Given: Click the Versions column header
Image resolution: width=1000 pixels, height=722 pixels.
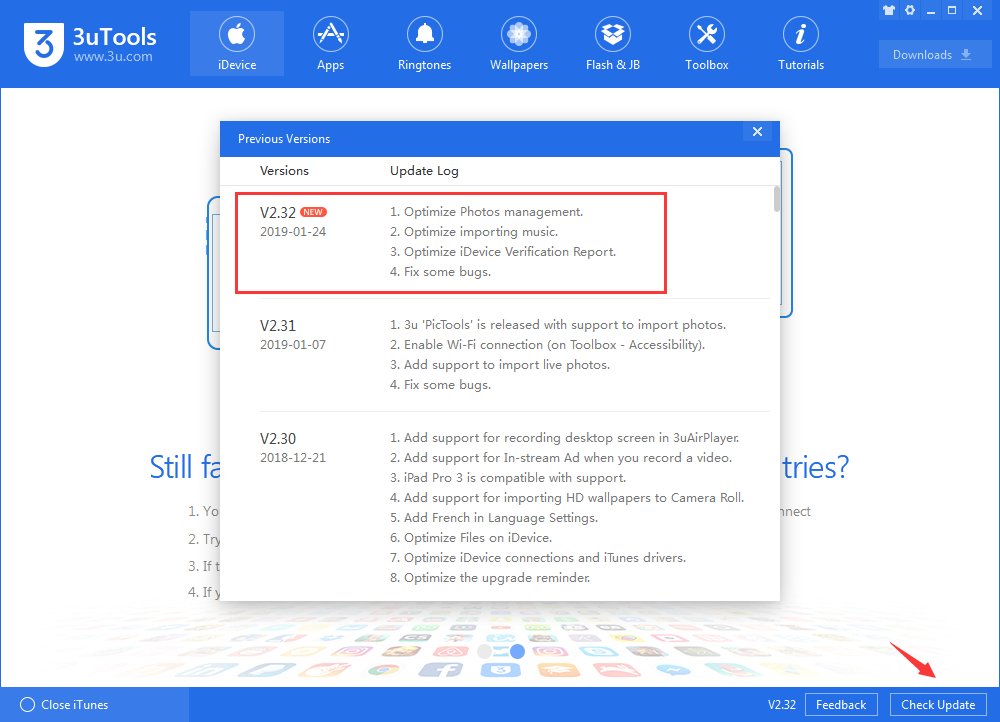Looking at the screenshot, I should (284, 171).
